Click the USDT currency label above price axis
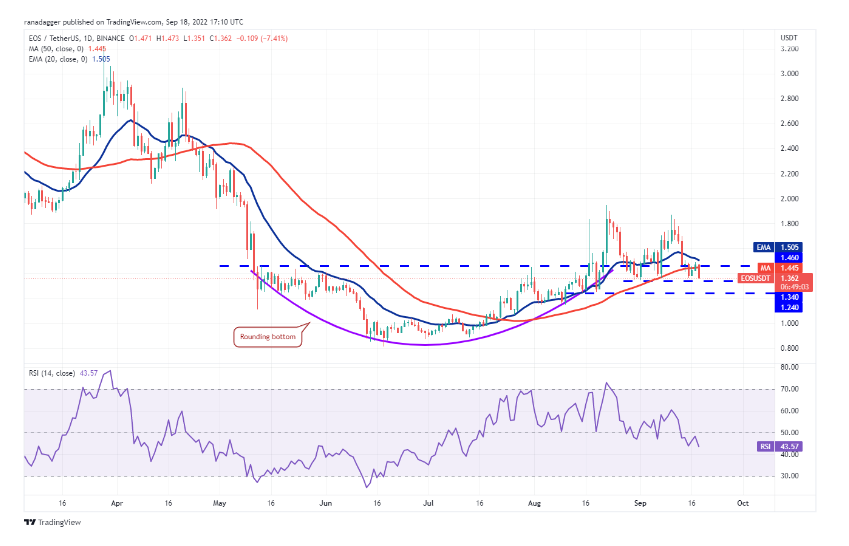The width and height of the screenshot is (849, 546). (x=789, y=38)
